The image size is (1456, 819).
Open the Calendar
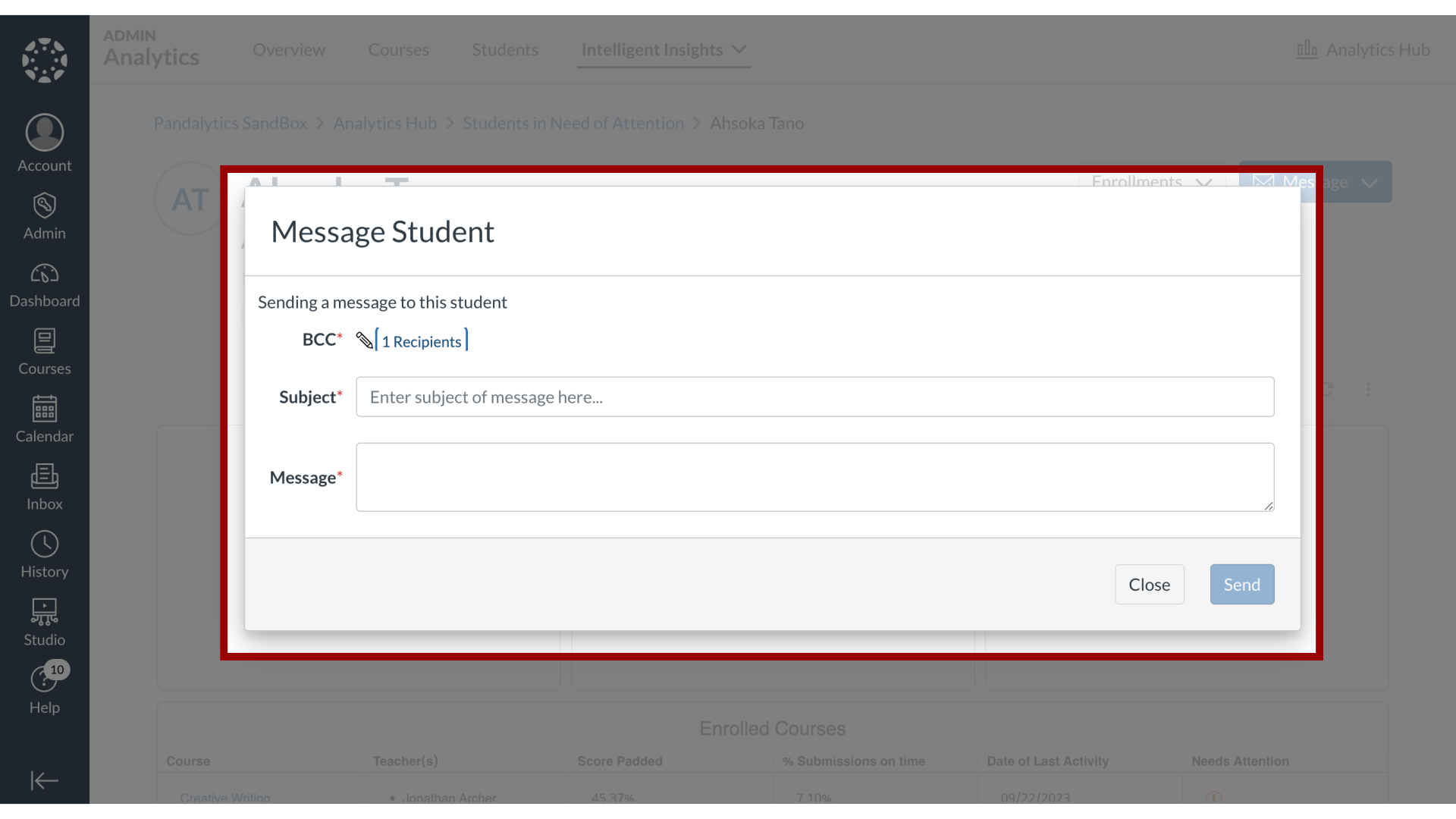45,420
